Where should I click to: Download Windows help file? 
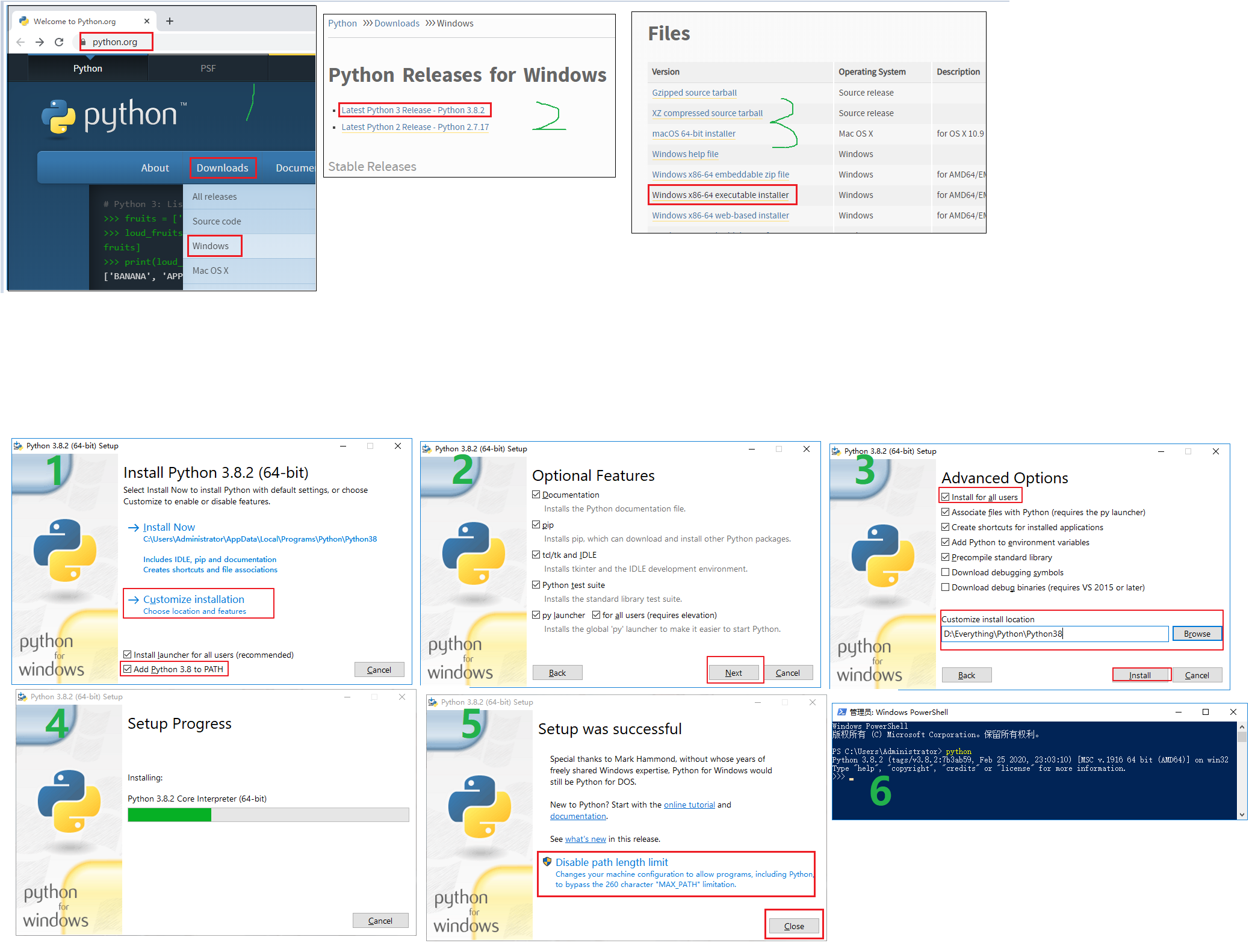[x=685, y=154]
